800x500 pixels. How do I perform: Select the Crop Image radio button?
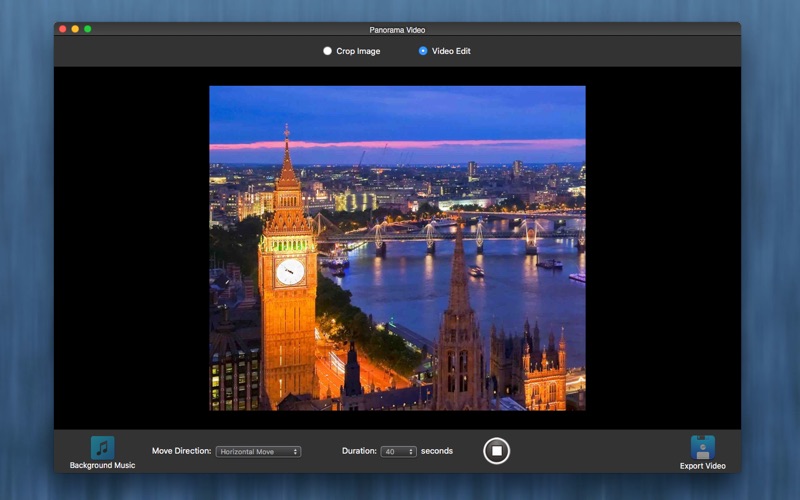[x=328, y=51]
